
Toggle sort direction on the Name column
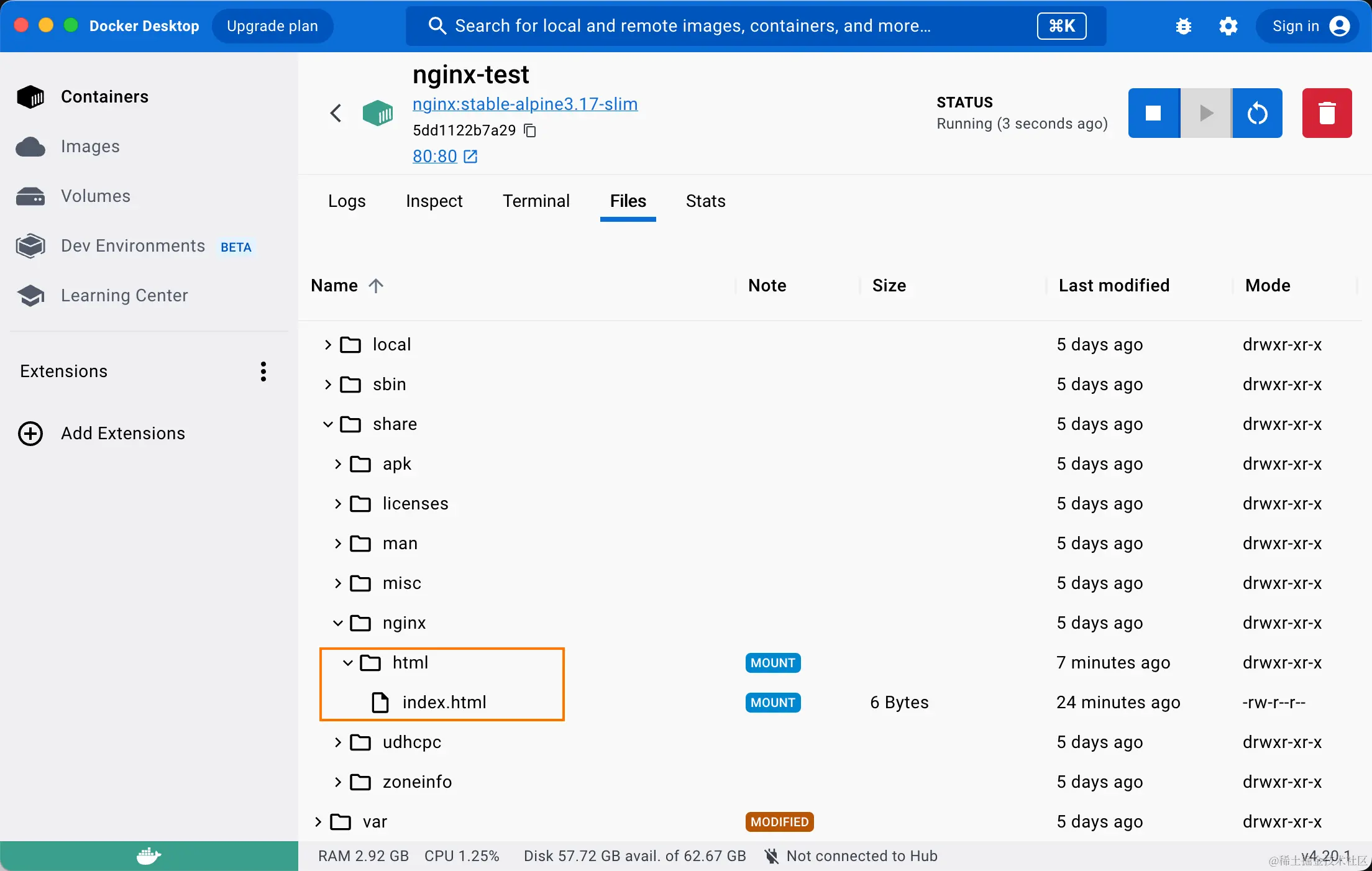point(376,286)
